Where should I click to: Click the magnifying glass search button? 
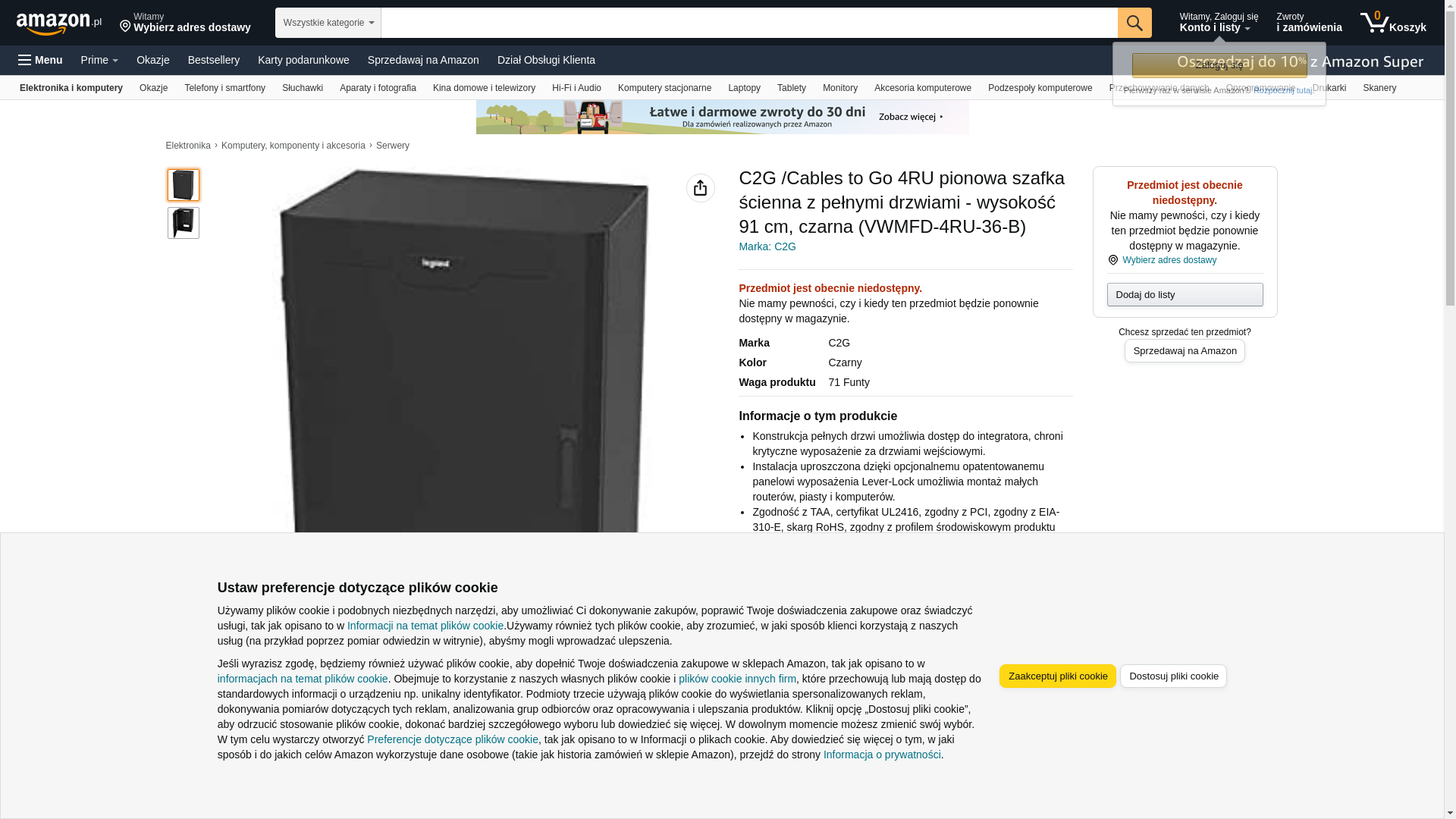click(1134, 23)
